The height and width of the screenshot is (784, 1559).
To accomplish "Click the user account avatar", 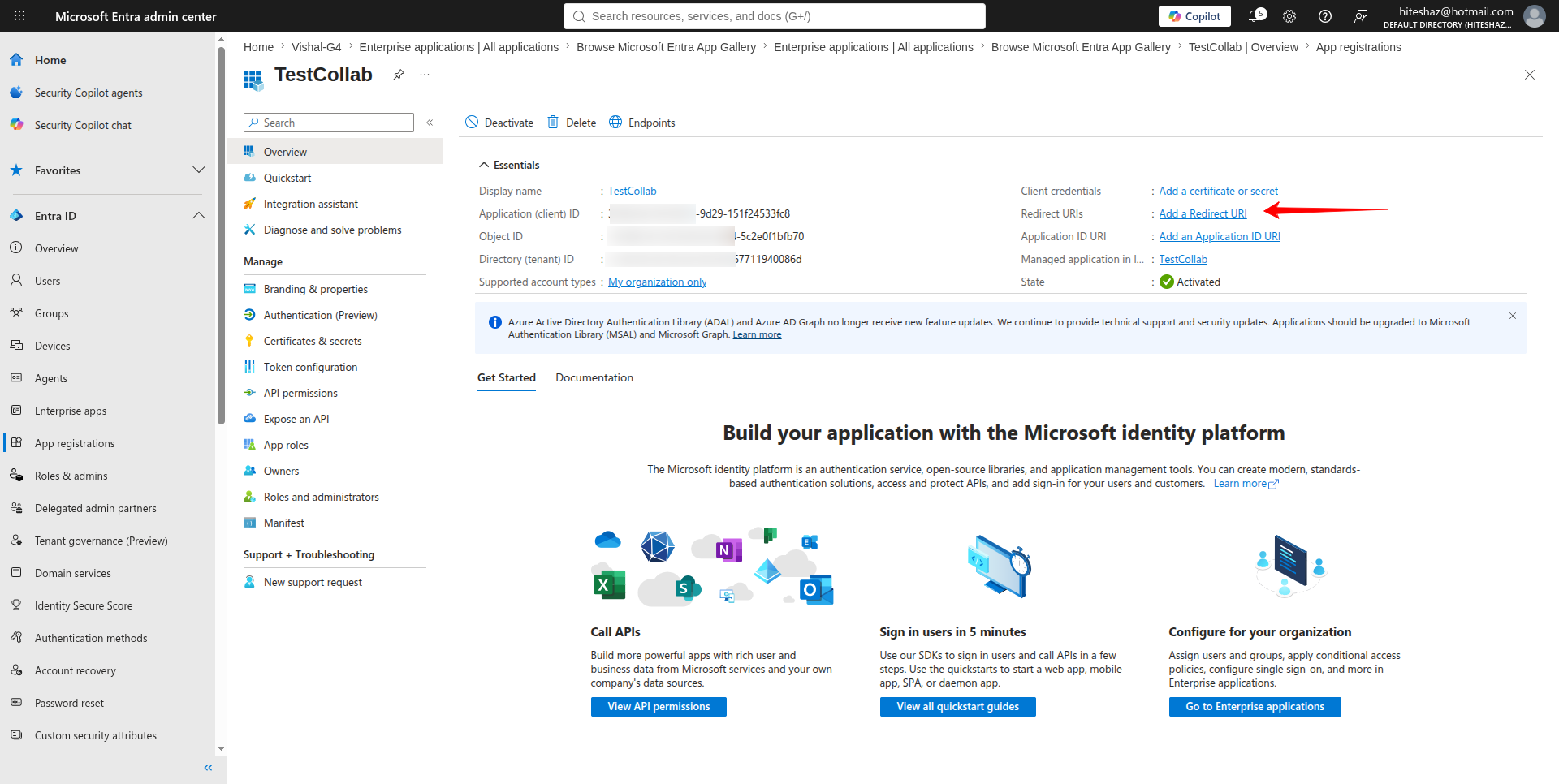I will click(x=1534, y=16).
